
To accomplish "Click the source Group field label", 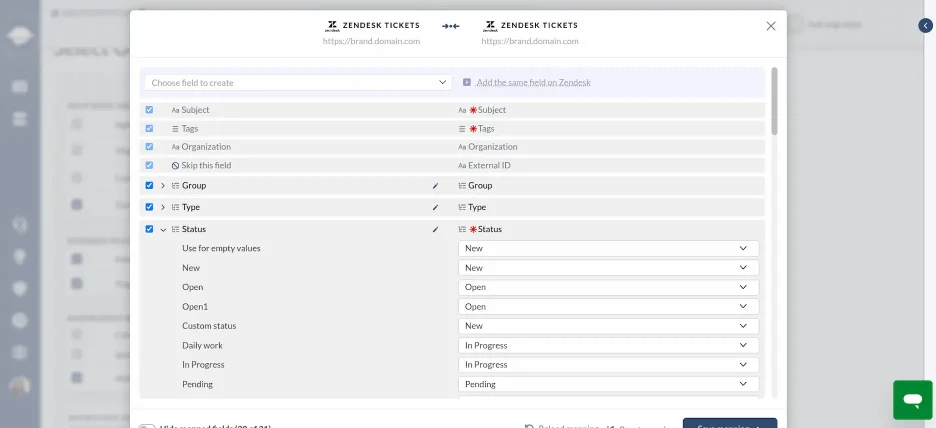I will click(194, 186).
